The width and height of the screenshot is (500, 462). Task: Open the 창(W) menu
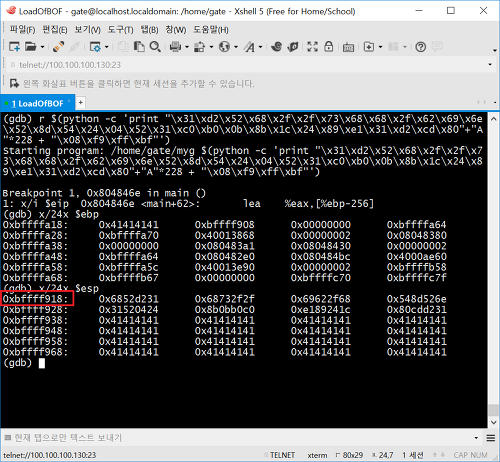[176, 30]
